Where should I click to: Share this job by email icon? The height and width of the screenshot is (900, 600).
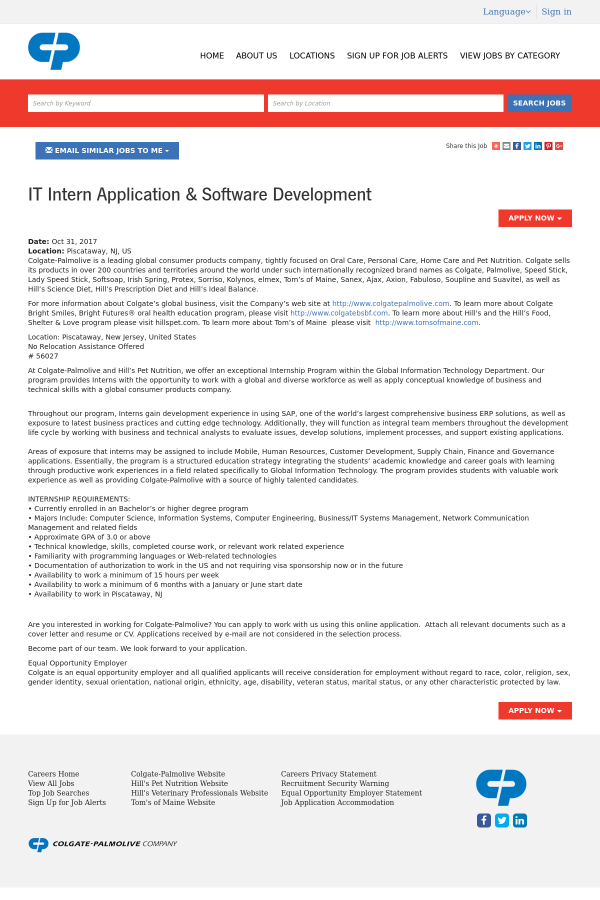[506, 146]
